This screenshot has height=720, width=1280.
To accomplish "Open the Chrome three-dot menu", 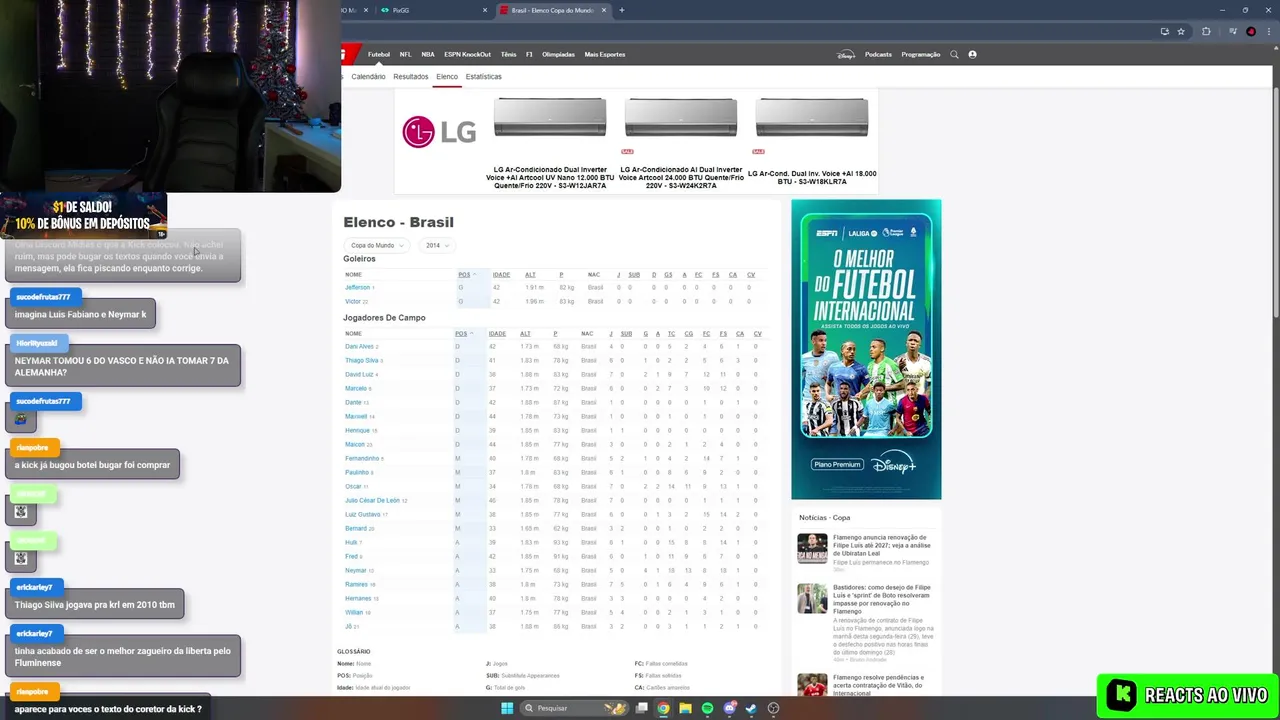I will [1267, 31].
